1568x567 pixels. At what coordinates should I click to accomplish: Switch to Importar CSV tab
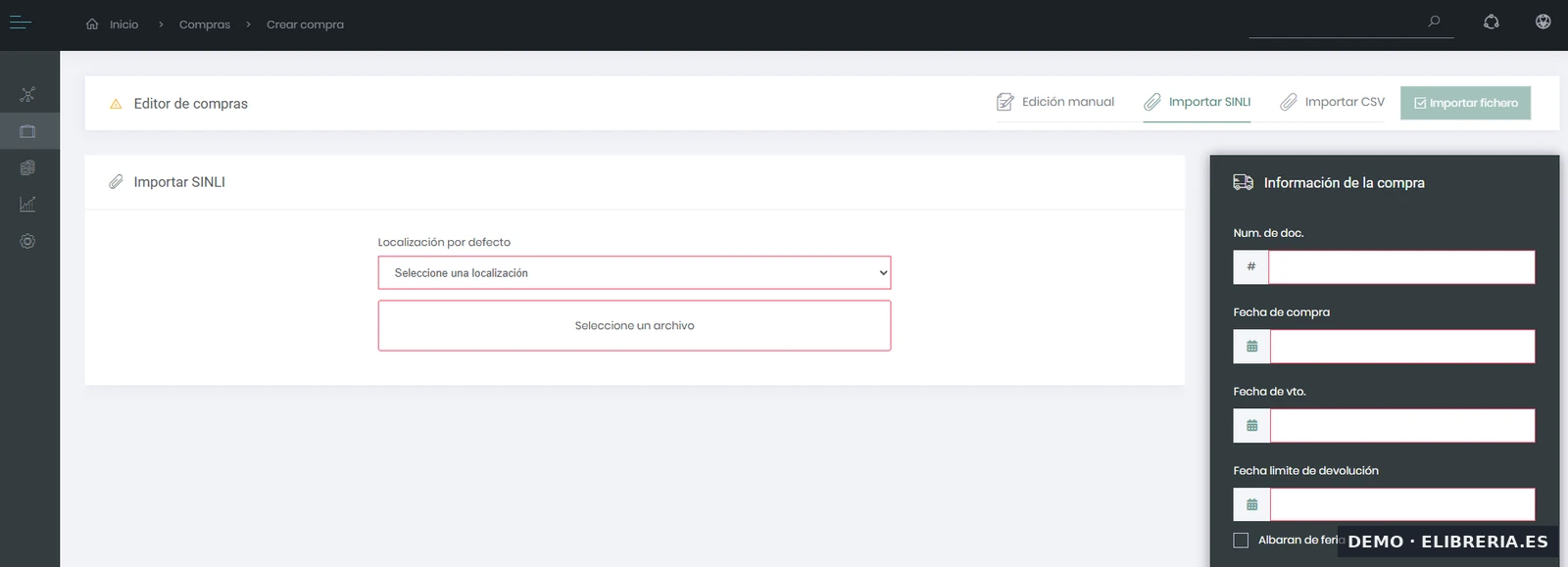[1333, 102]
